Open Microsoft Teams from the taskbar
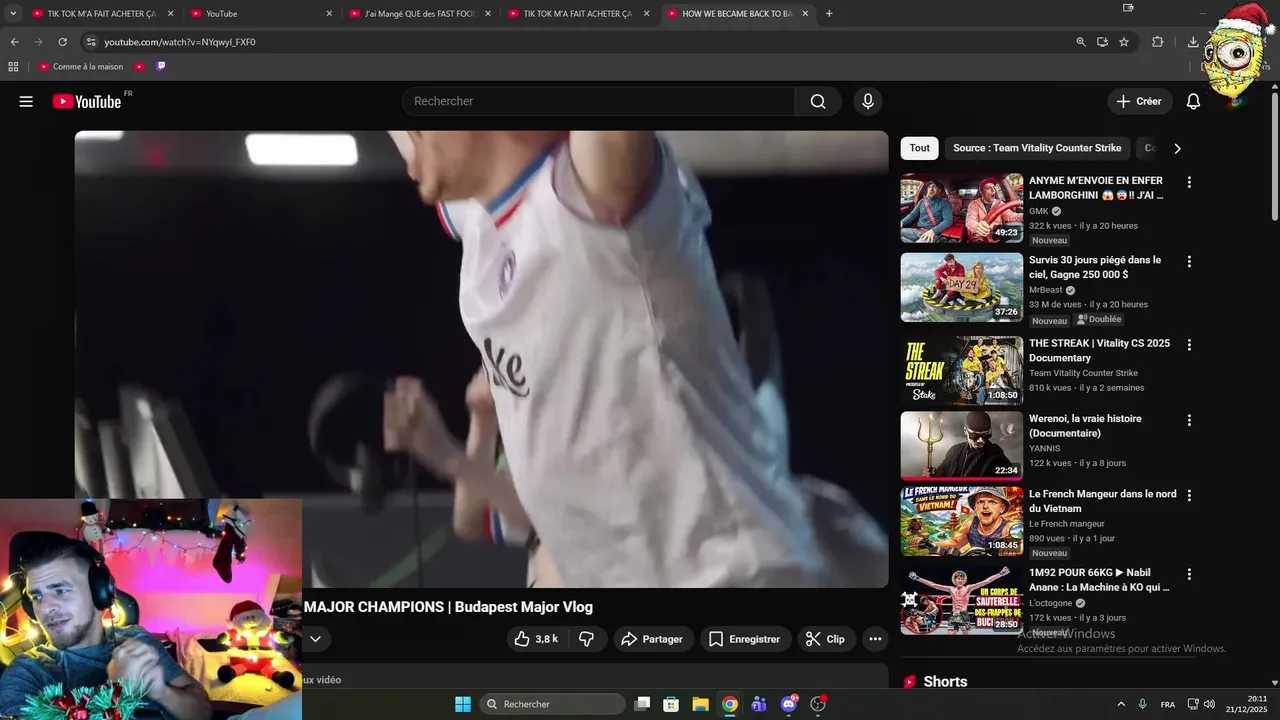 759,704
